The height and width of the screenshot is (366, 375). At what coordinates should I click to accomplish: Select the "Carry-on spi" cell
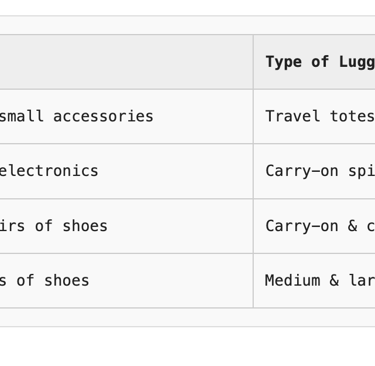(x=314, y=171)
